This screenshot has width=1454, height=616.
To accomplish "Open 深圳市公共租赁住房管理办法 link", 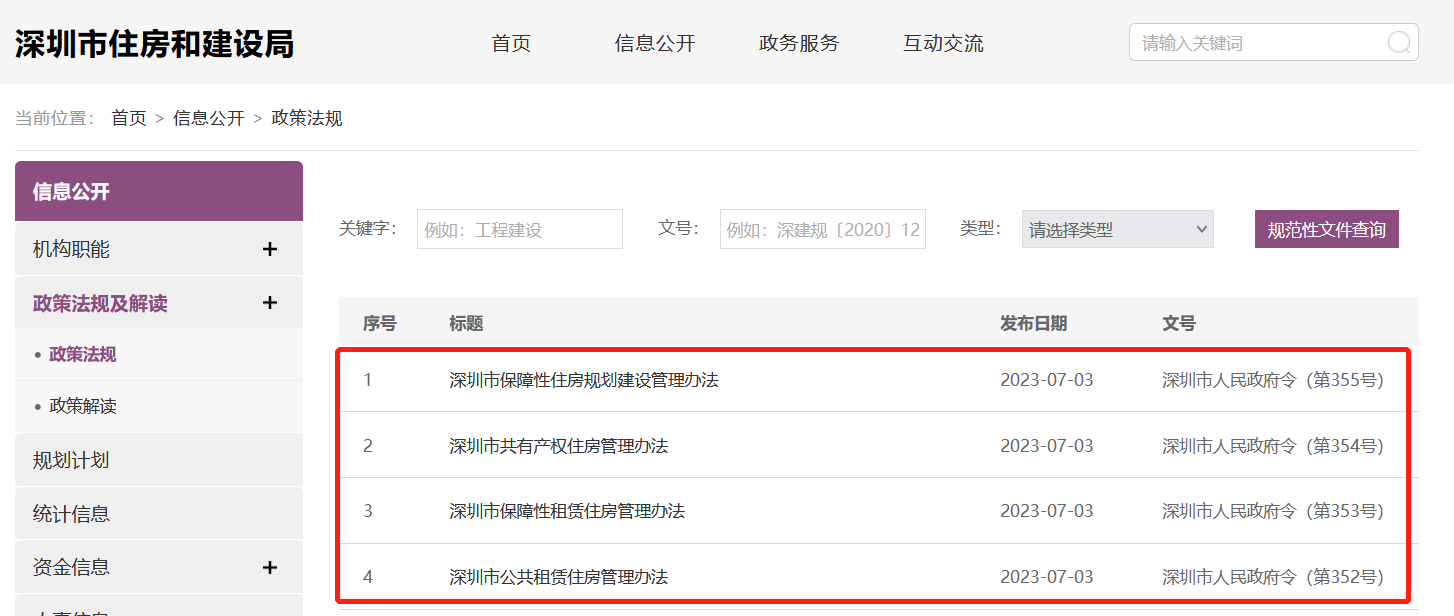I will click(x=558, y=577).
